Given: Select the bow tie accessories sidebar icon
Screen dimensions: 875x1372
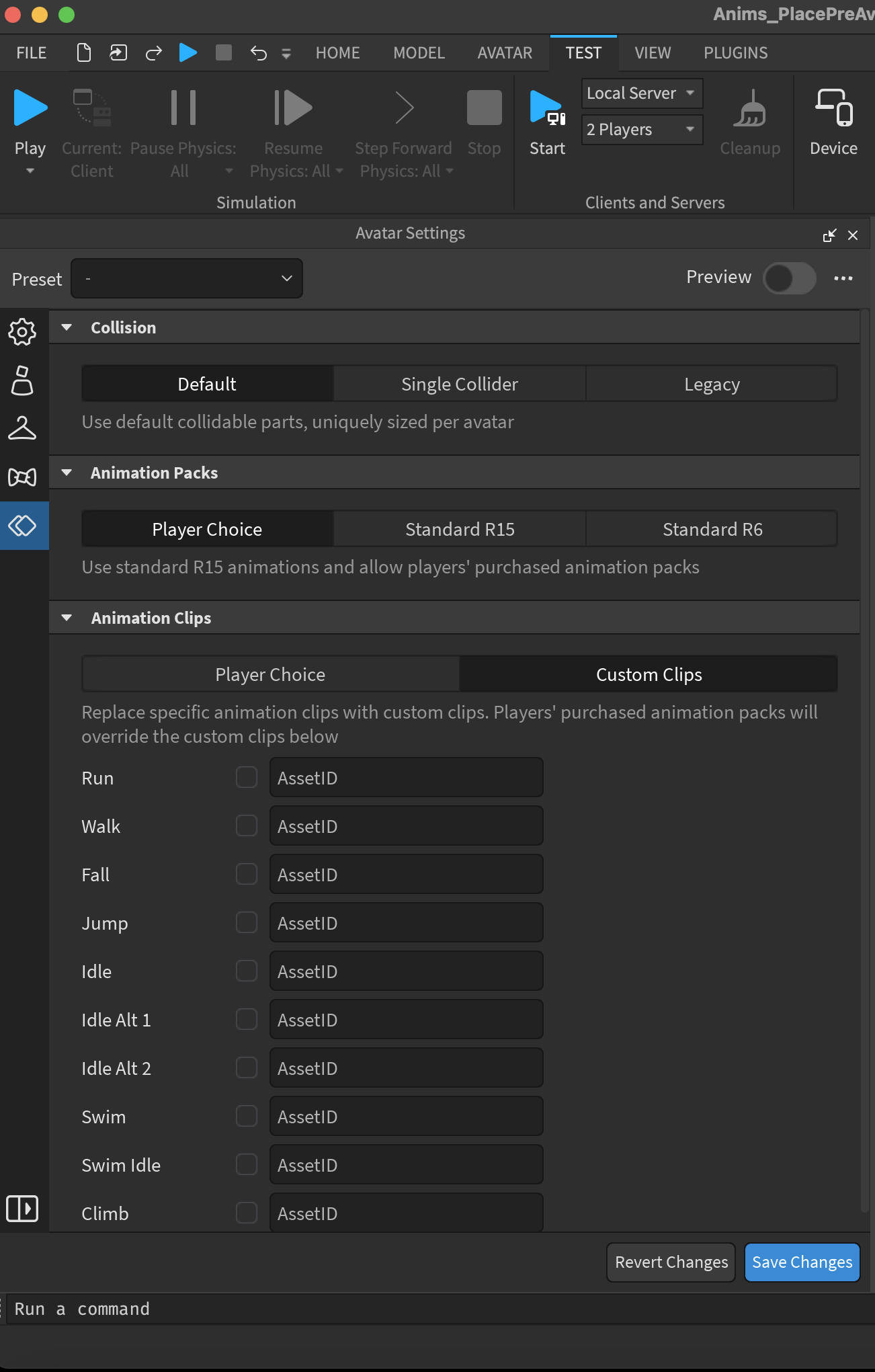Looking at the screenshot, I should tap(22, 477).
